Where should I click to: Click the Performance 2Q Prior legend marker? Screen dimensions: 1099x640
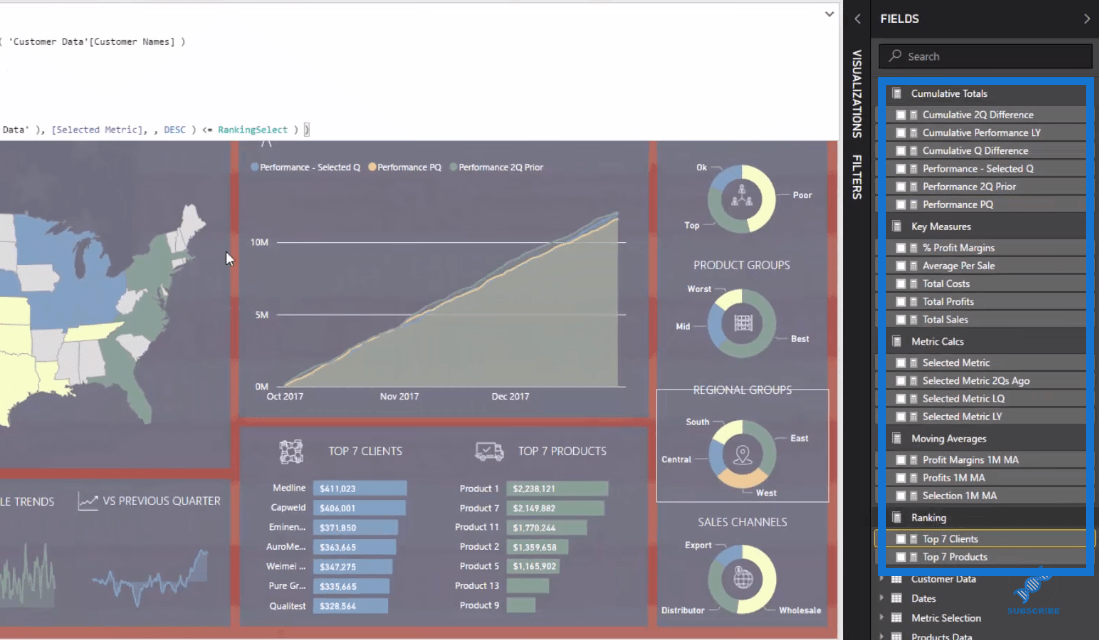pos(453,167)
